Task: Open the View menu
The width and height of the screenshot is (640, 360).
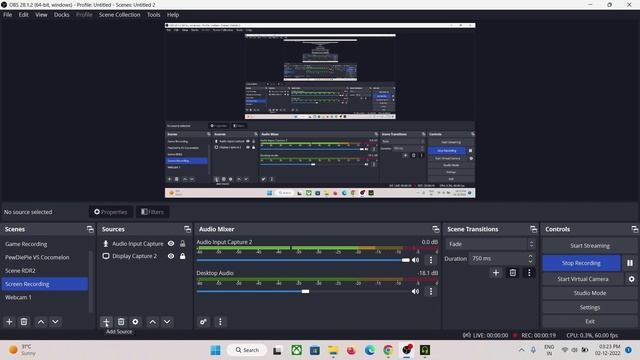Action: tap(41, 15)
